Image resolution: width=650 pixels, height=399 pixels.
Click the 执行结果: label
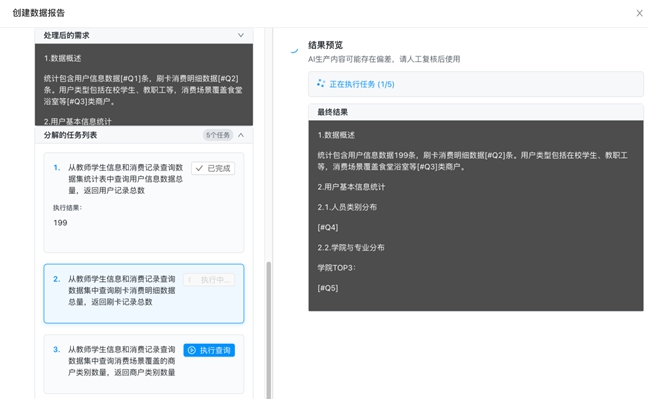(67, 208)
